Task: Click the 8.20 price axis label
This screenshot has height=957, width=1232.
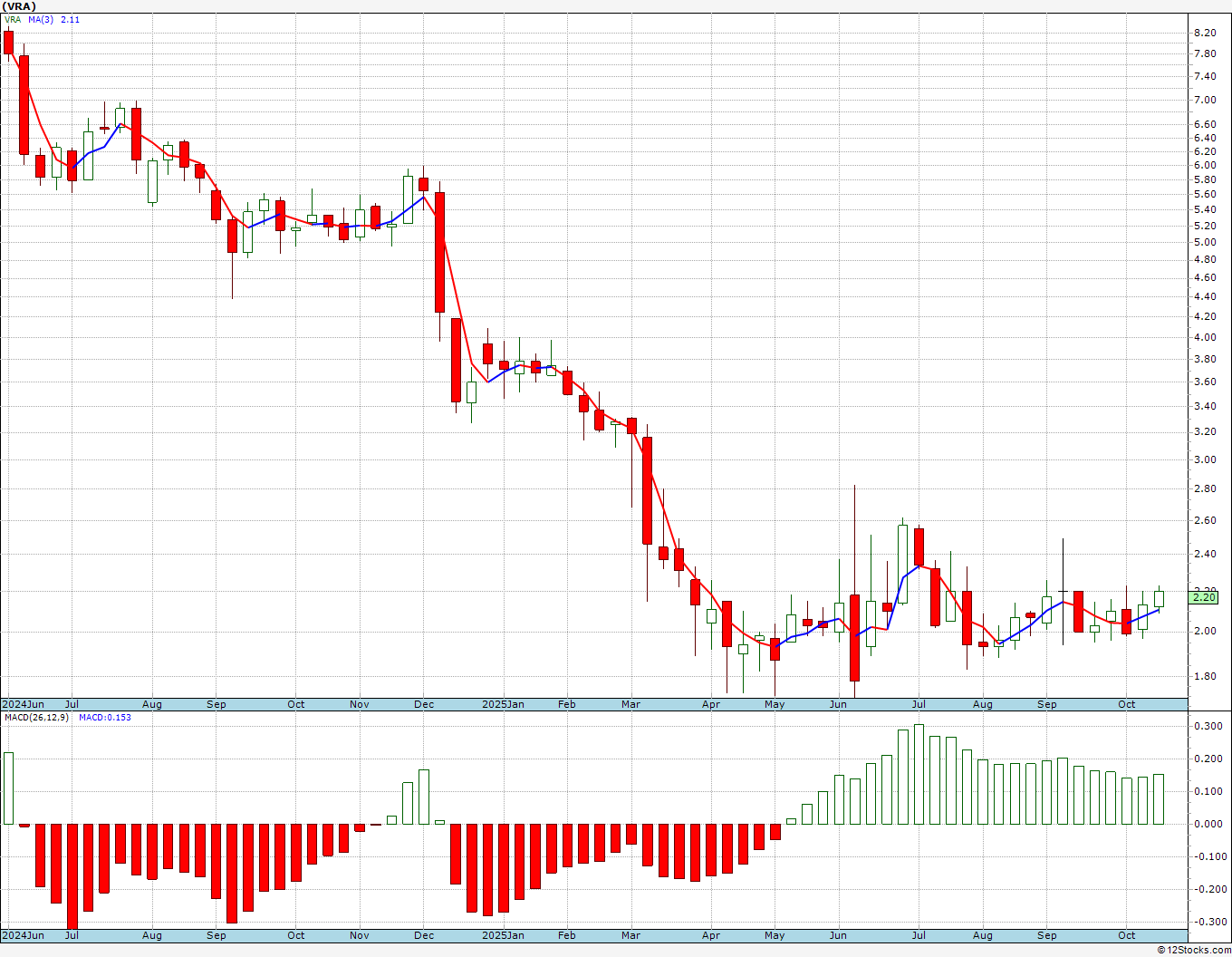Action: coord(1205,33)
